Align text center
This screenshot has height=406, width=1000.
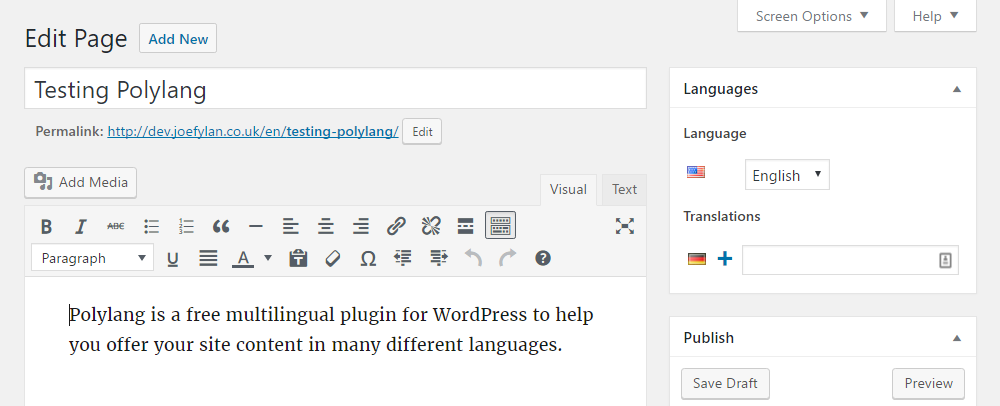tap(326, 226)
